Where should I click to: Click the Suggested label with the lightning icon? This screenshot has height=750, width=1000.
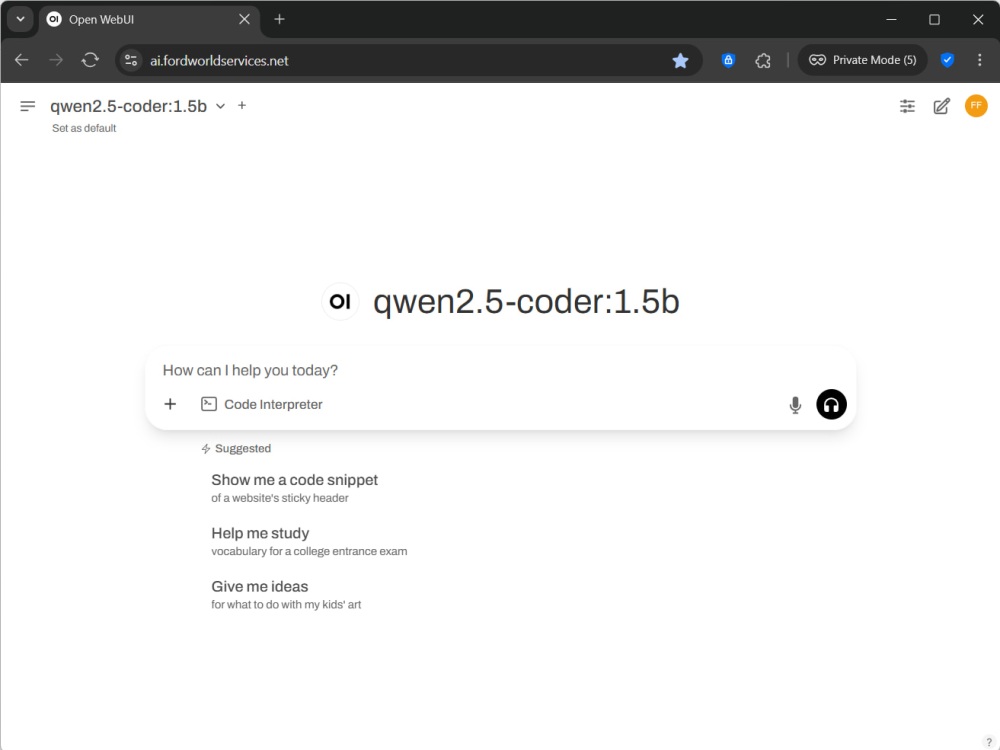pyautogui.click(x=236, y=448)
